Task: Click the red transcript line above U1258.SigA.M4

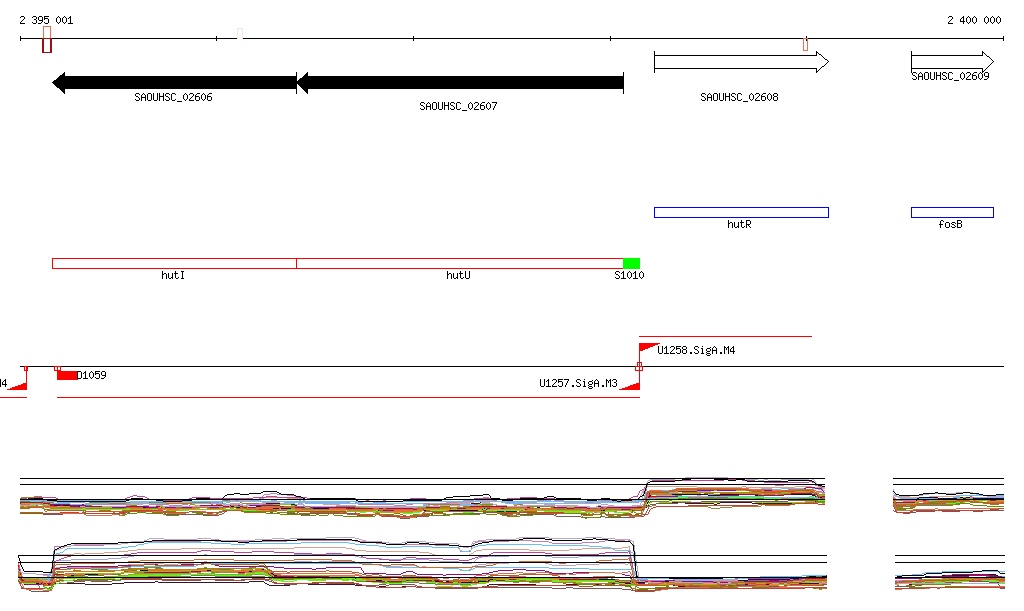Action: [x=725, y=337]
